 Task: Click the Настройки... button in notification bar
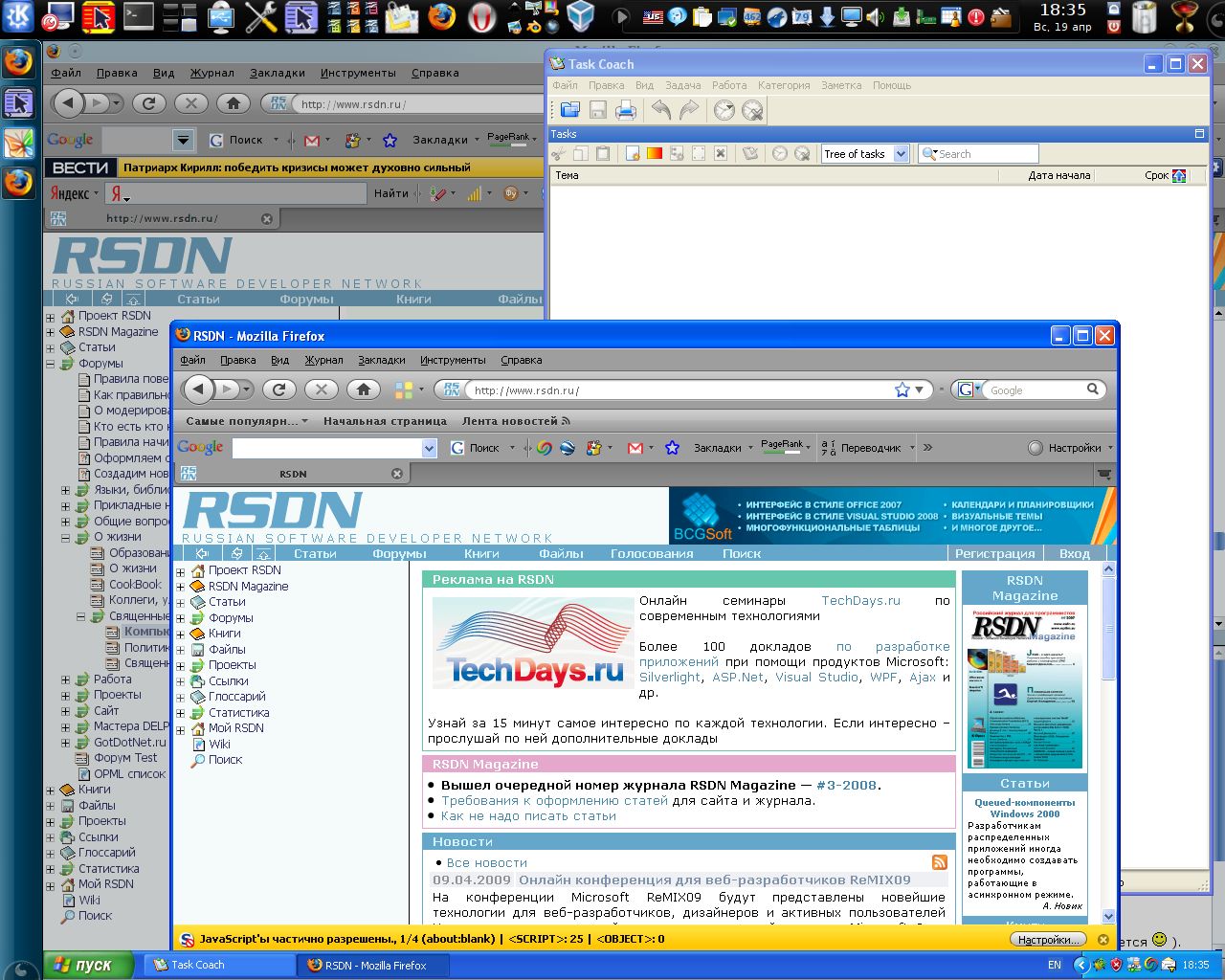1049,940
